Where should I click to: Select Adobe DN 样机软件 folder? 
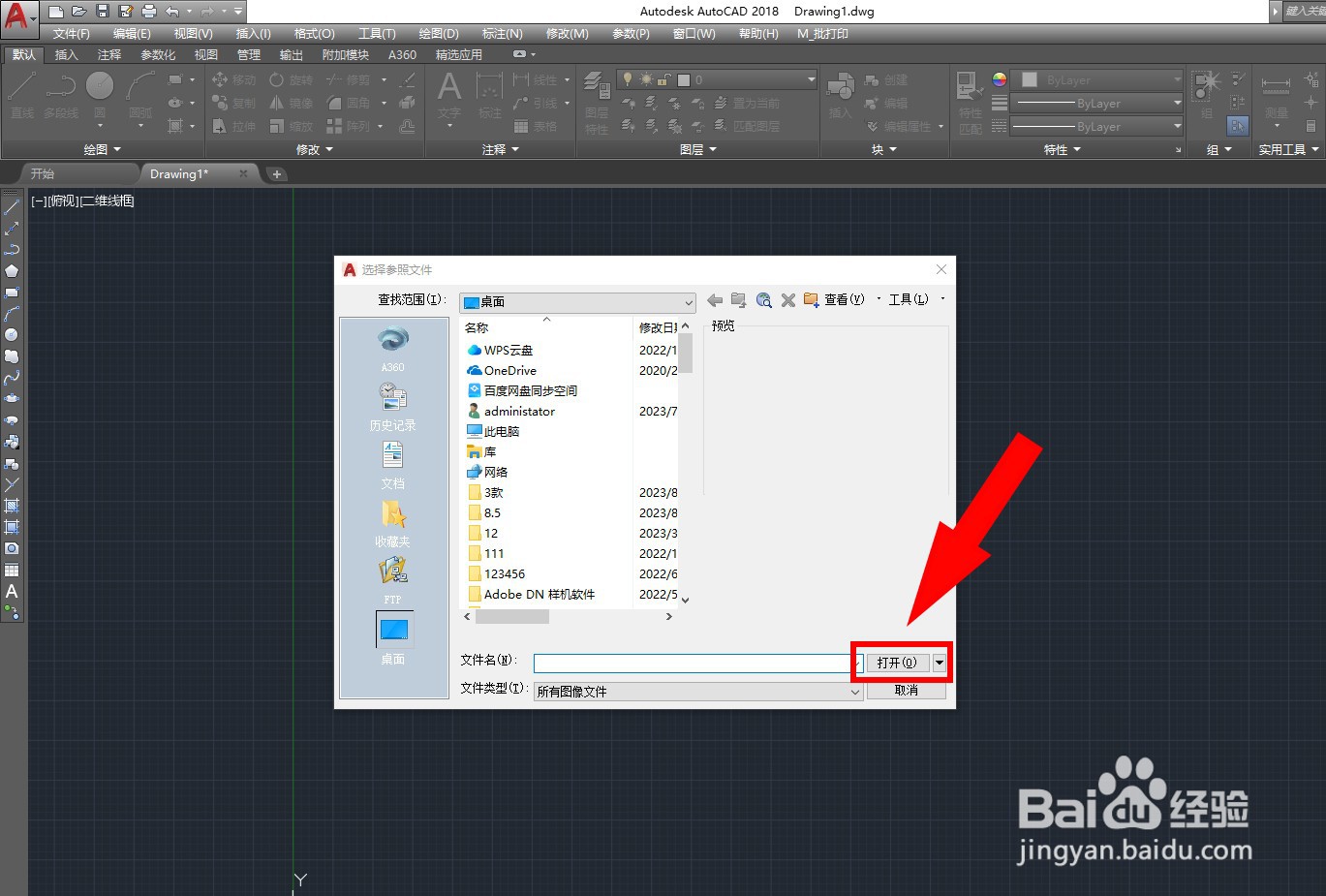point(532,594)
